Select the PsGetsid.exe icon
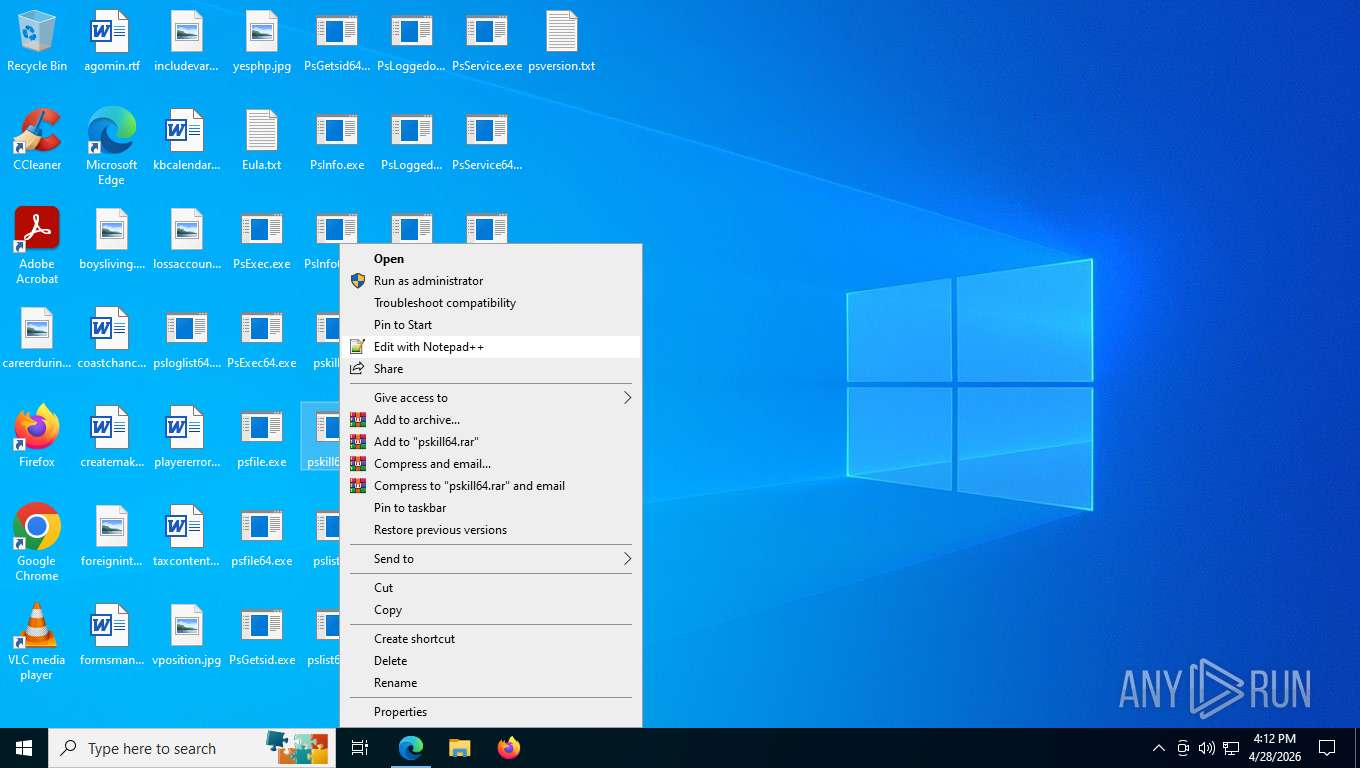Screen dimensions: 1360x768 coord(261,636)
